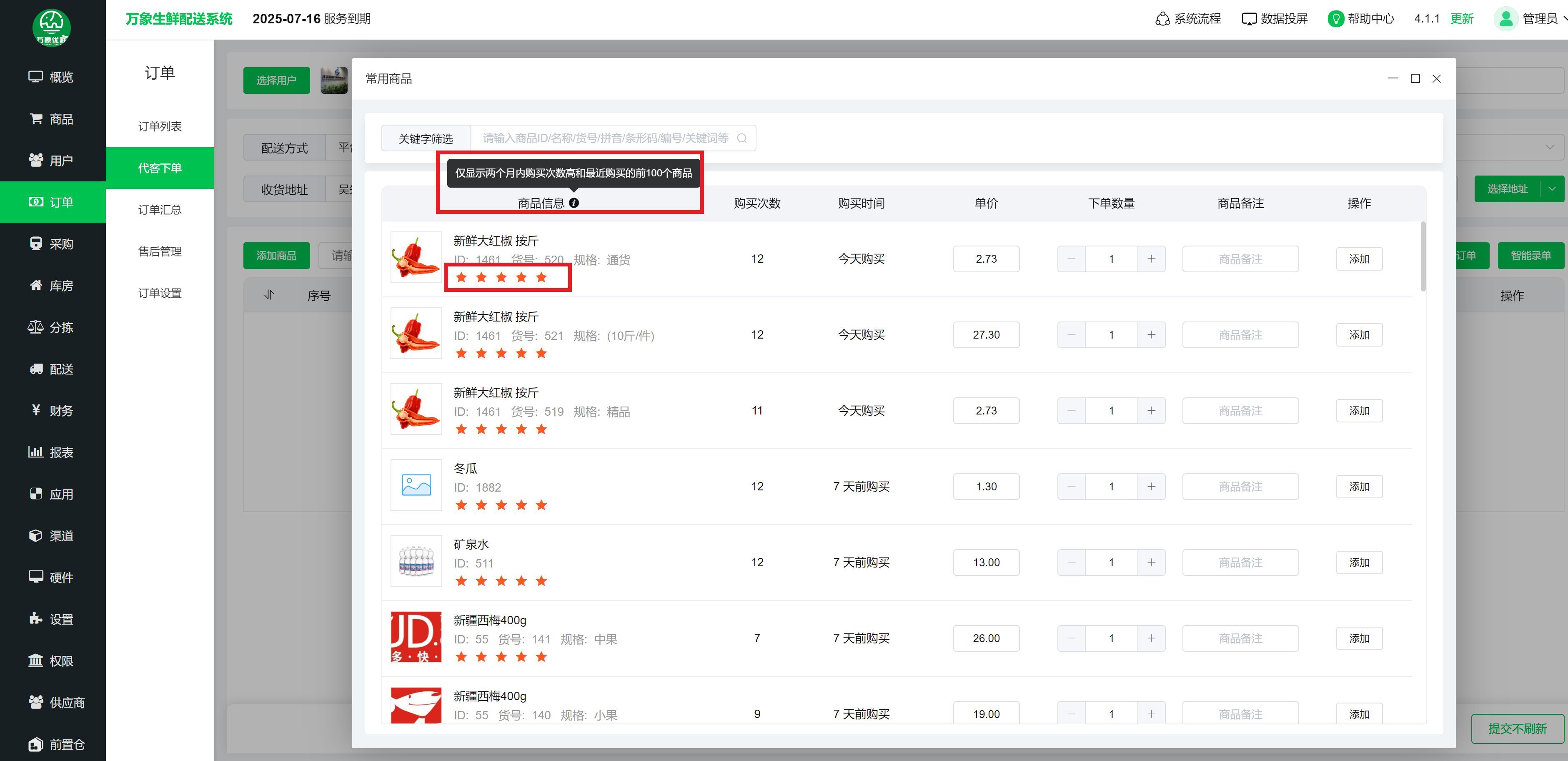Click the product list vertical scrollbar

coord(1423,256)
